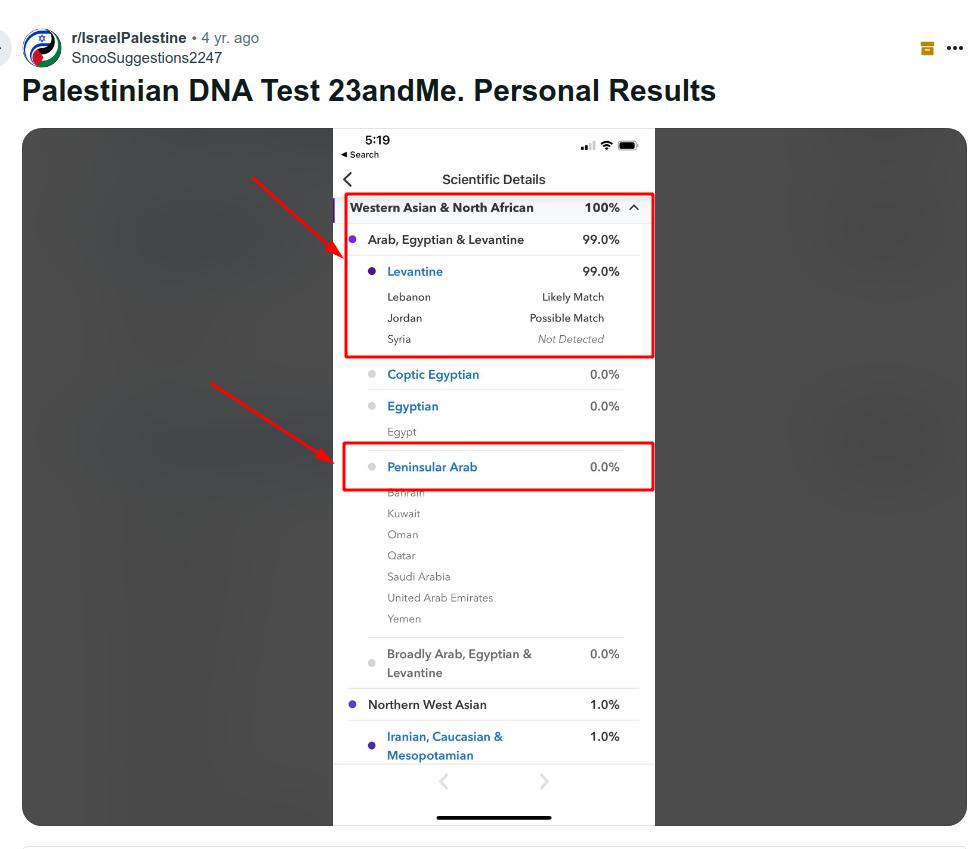Click the Northern West Asian row

pos(427,705)
